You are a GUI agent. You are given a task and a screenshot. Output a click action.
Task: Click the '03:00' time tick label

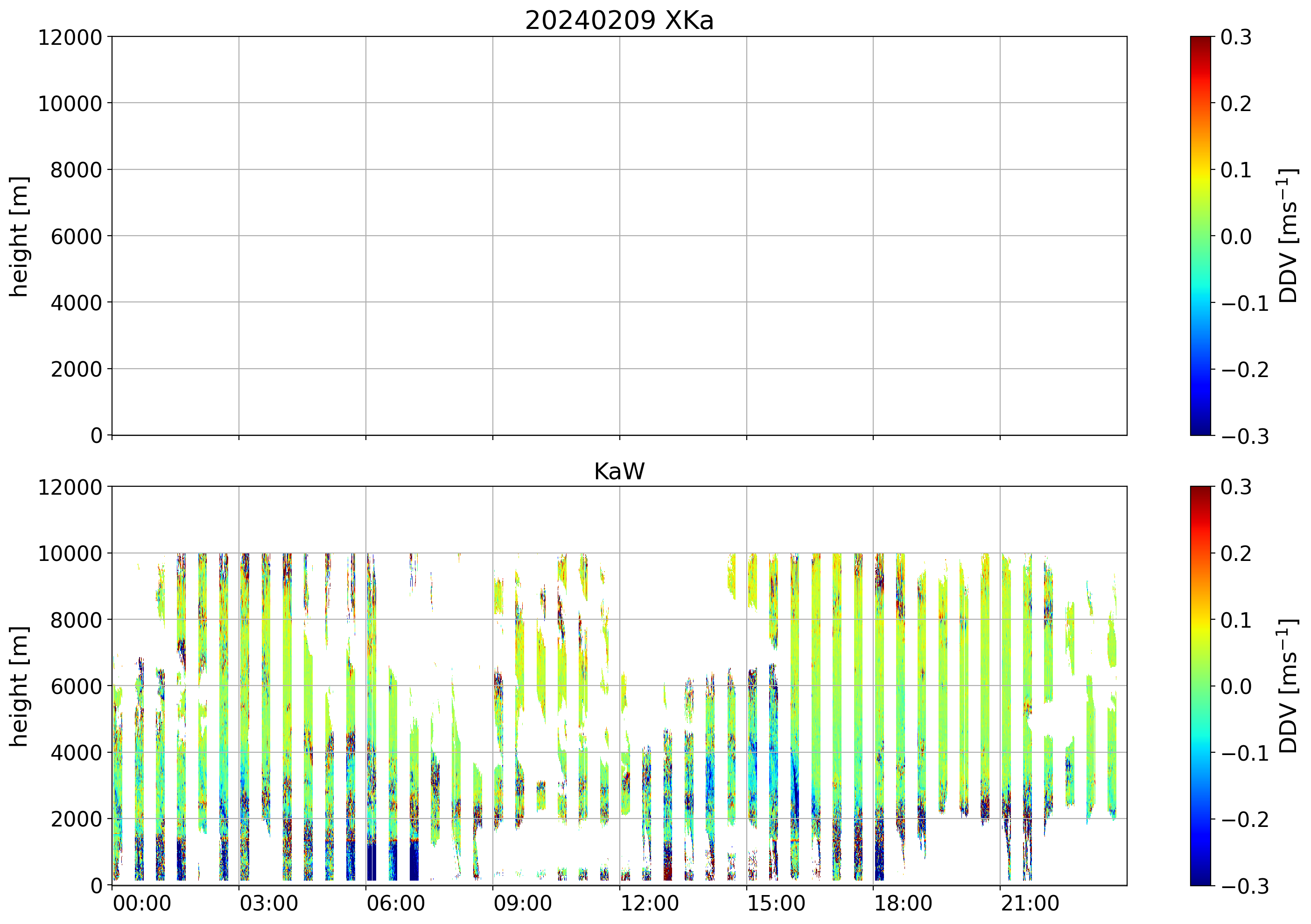click(269, 904)
